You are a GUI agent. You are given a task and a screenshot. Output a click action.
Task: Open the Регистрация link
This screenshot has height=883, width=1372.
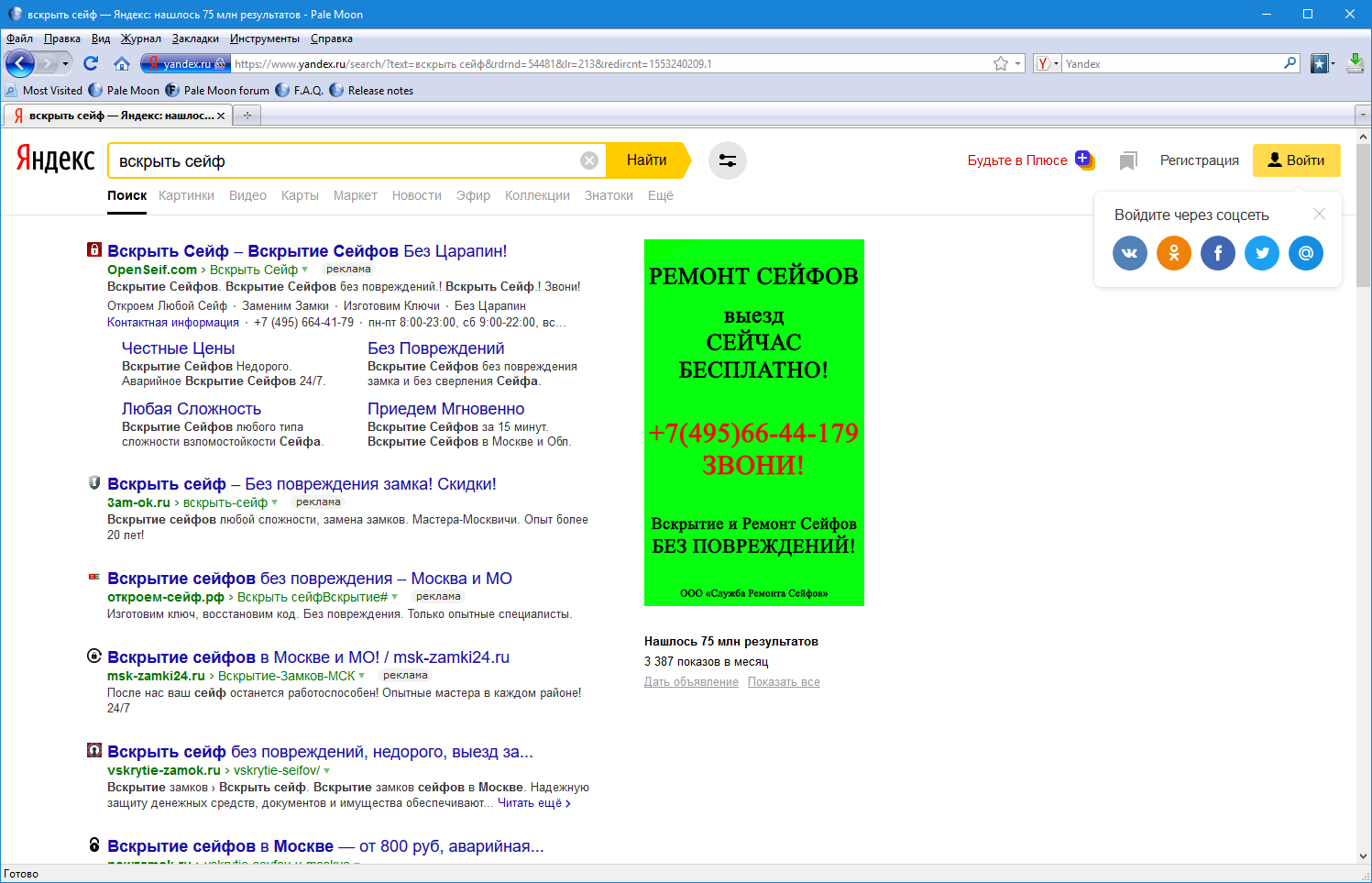point(1199,160)
